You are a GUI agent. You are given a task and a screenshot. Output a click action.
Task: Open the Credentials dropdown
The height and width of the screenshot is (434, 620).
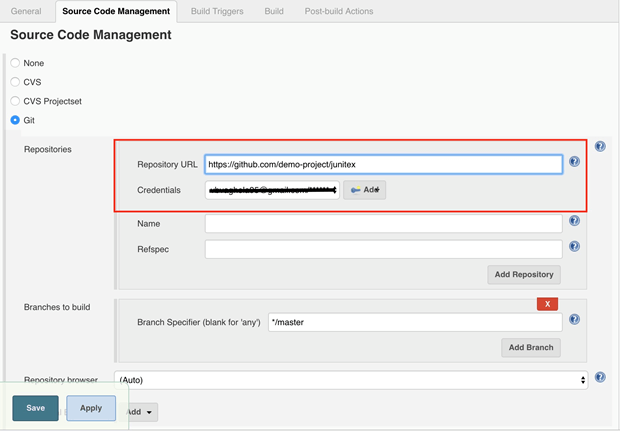click(272, 190)
